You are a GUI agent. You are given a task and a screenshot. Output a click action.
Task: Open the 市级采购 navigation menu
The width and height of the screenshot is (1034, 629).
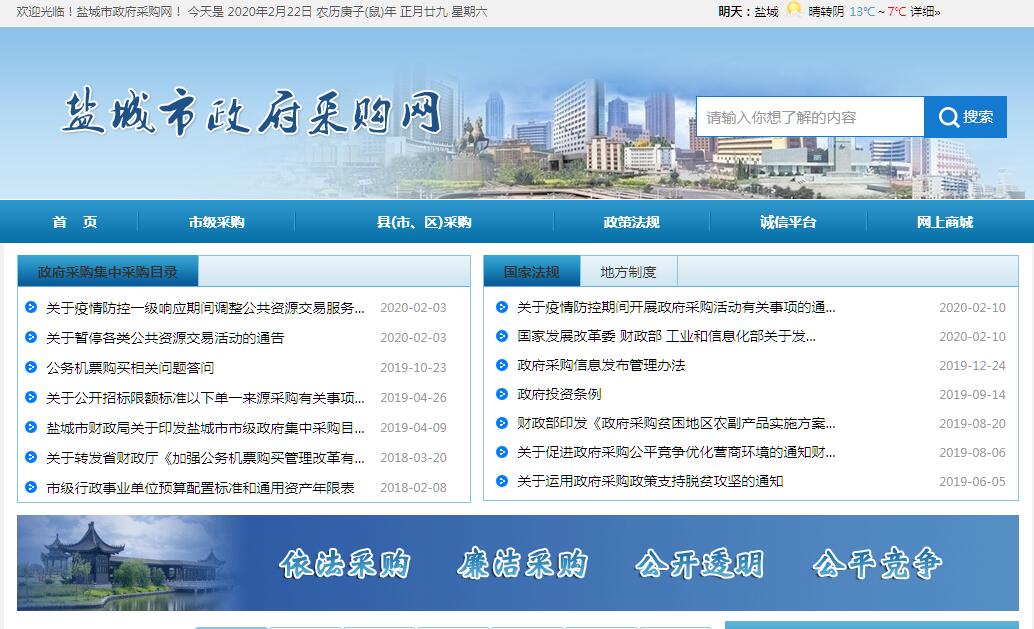point(216,222)
